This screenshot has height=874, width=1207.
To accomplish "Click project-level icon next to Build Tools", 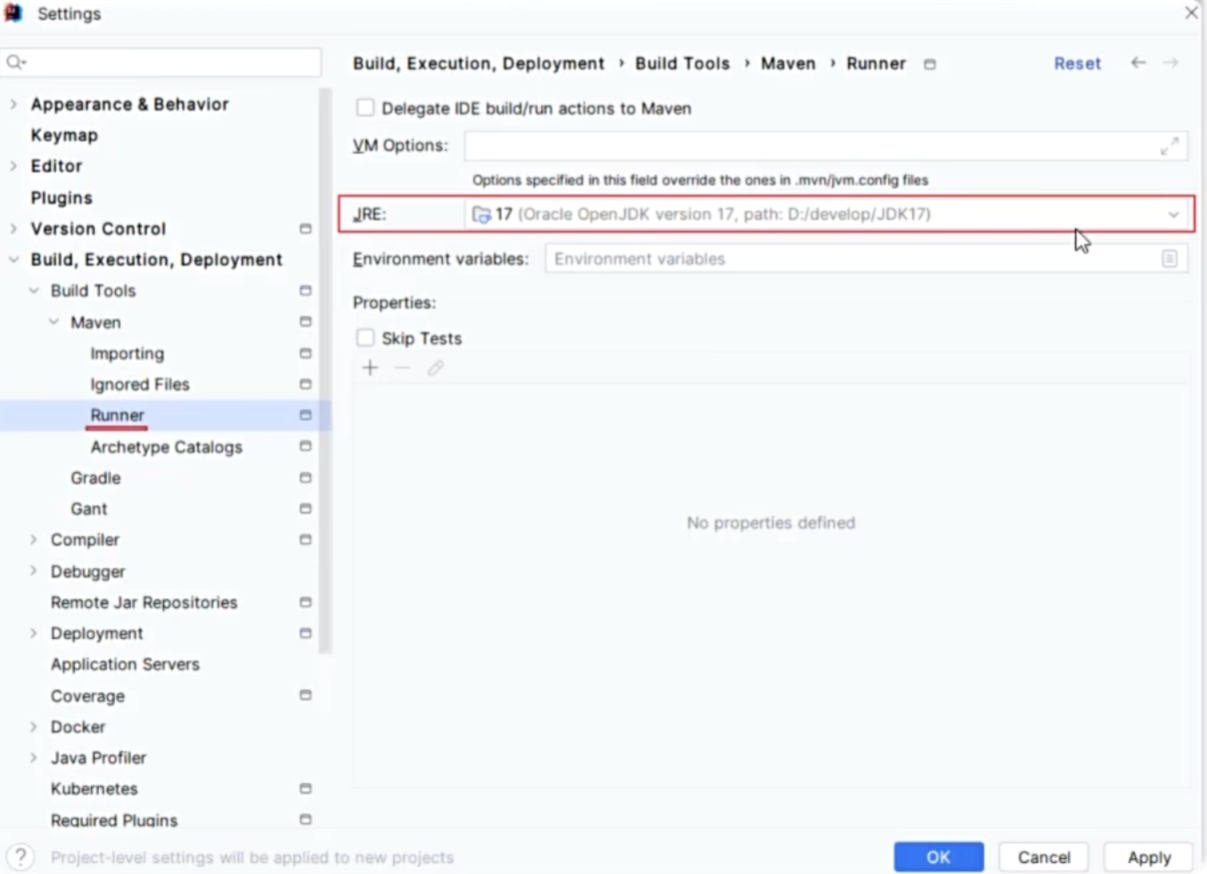I will point(305,291).
